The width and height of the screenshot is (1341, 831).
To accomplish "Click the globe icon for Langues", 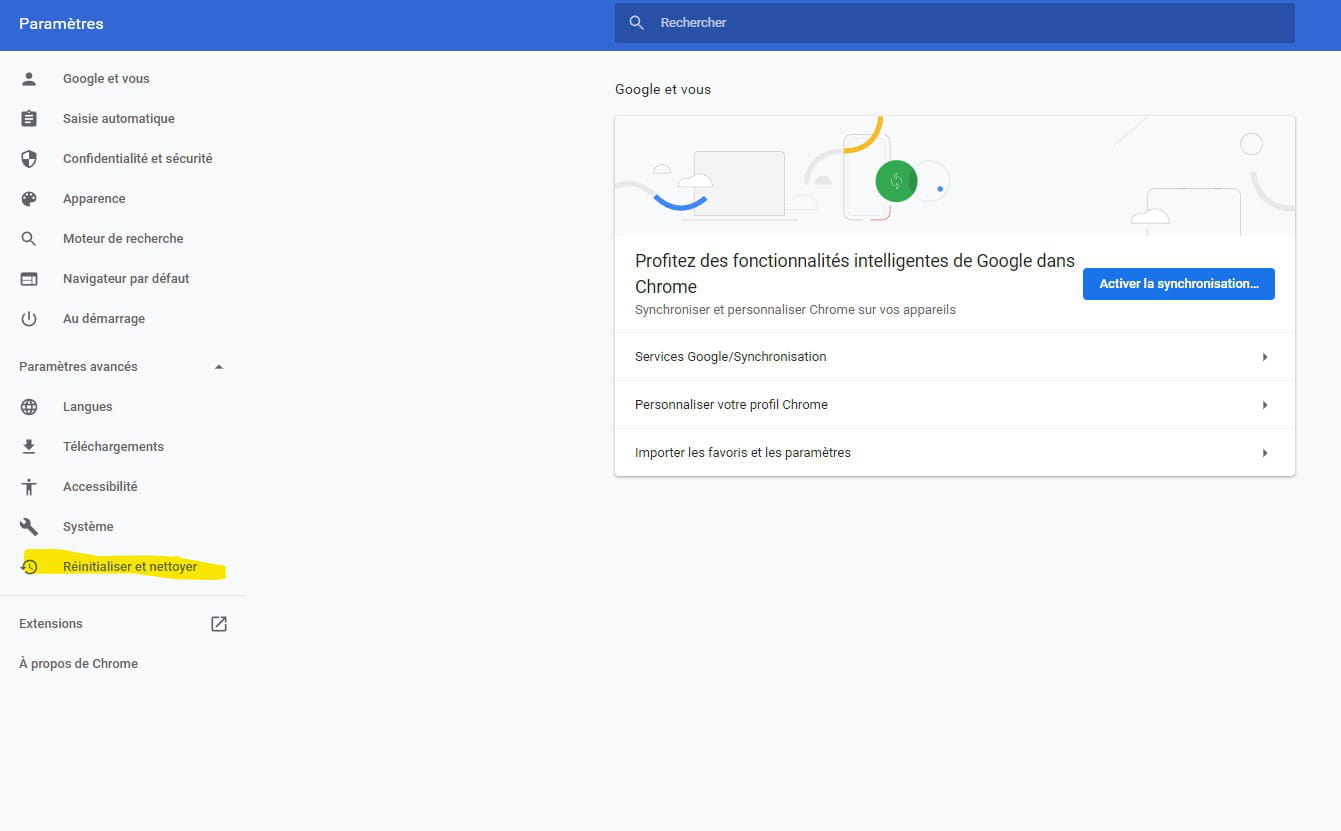I will pos(29,407).
